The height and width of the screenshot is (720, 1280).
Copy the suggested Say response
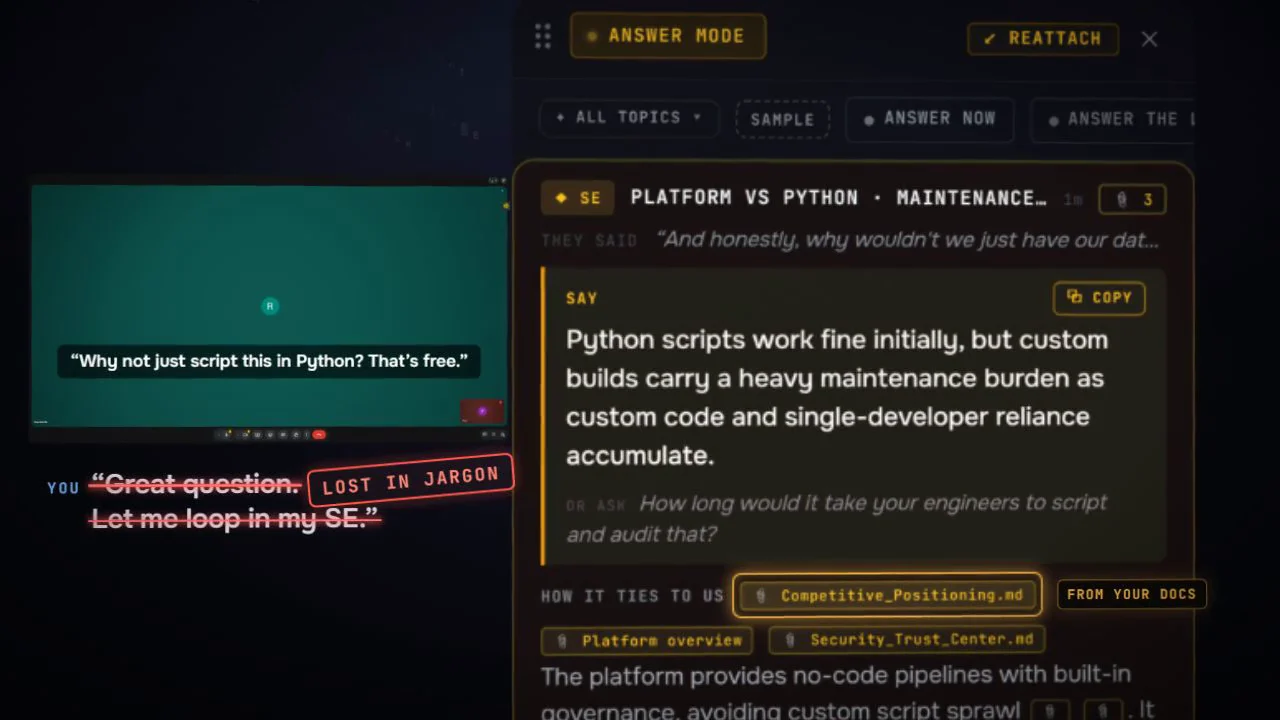click(1099, 297)
